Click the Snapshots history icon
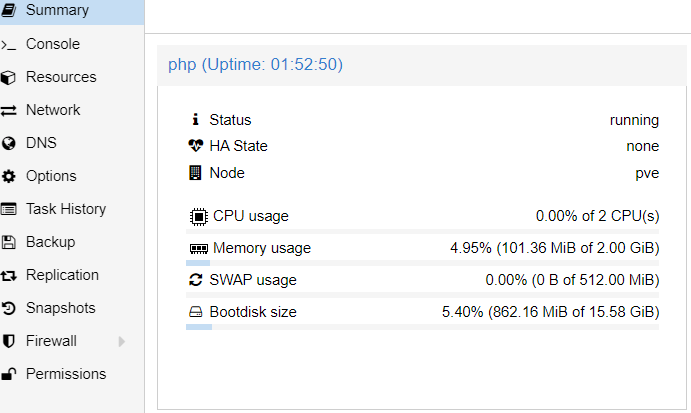The width and height of the screenshot is (691, 413). pos(8,308)
